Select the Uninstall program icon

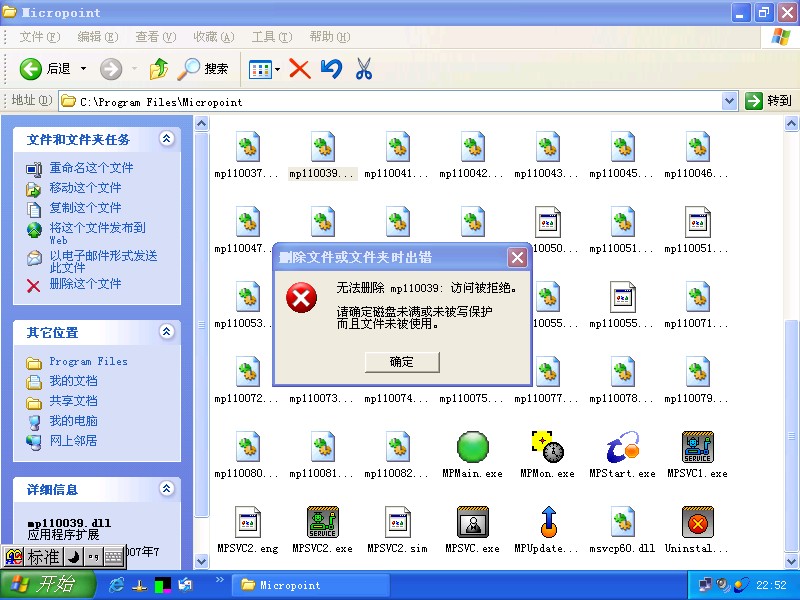[697, 522]
